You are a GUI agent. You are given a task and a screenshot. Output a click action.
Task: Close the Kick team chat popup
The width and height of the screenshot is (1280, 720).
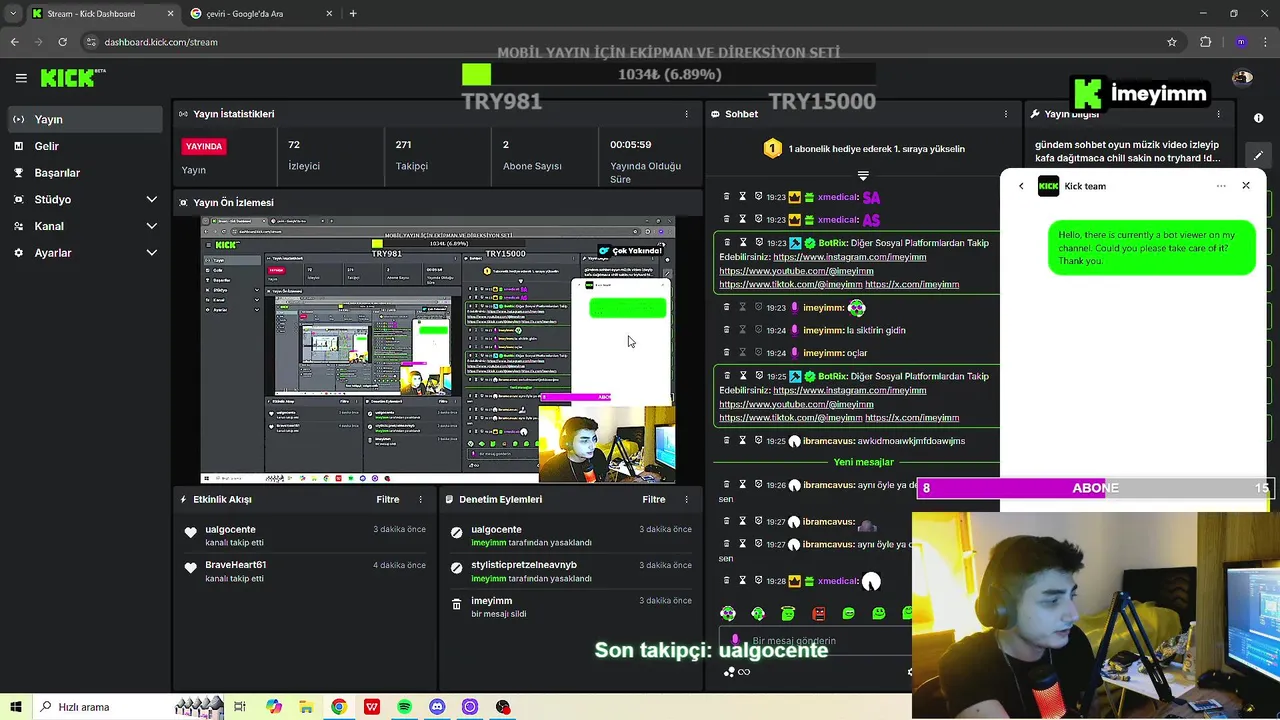tap(1246, 186)
